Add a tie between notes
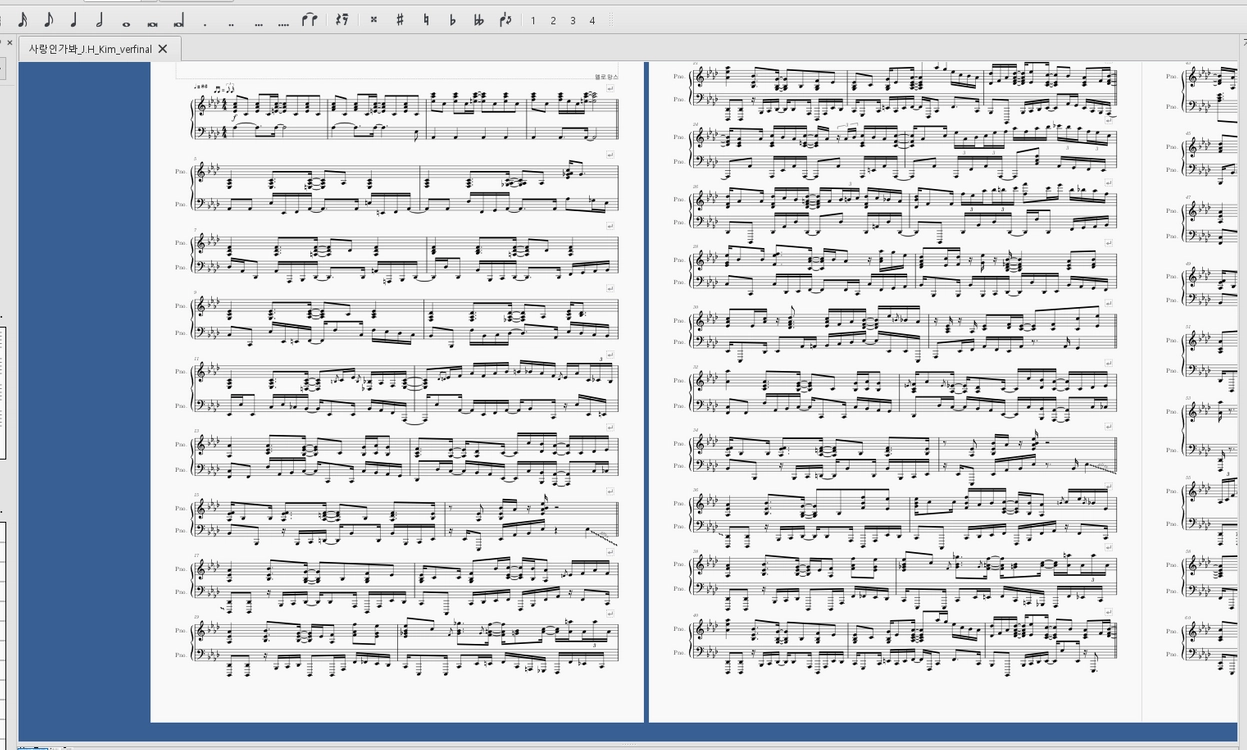The image size is (1247, 750). [311, 20]
